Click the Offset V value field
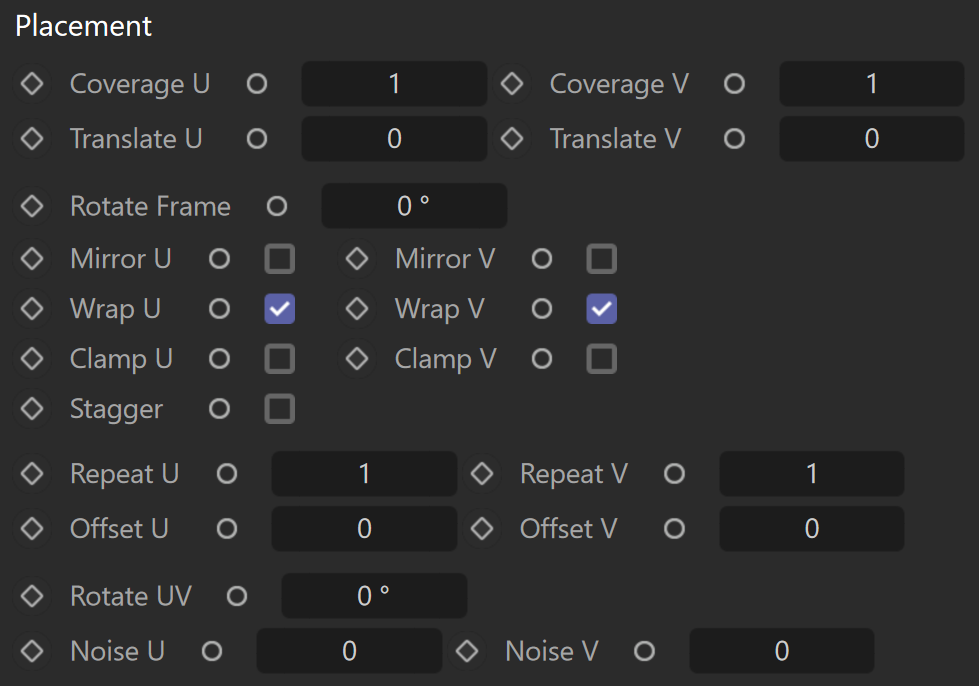The height and width of the screenshot is (686, 979). coord(812,529)
